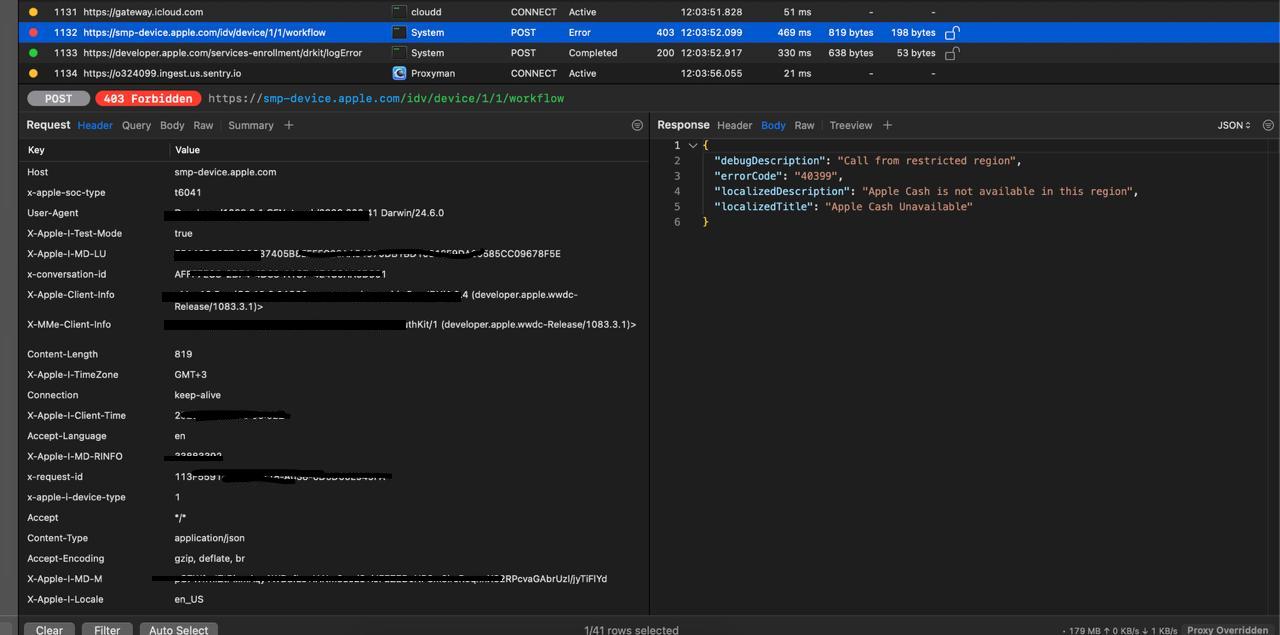1280x635 pixels.
Task: Click the Key column header
Action: (x=36, y=150)
